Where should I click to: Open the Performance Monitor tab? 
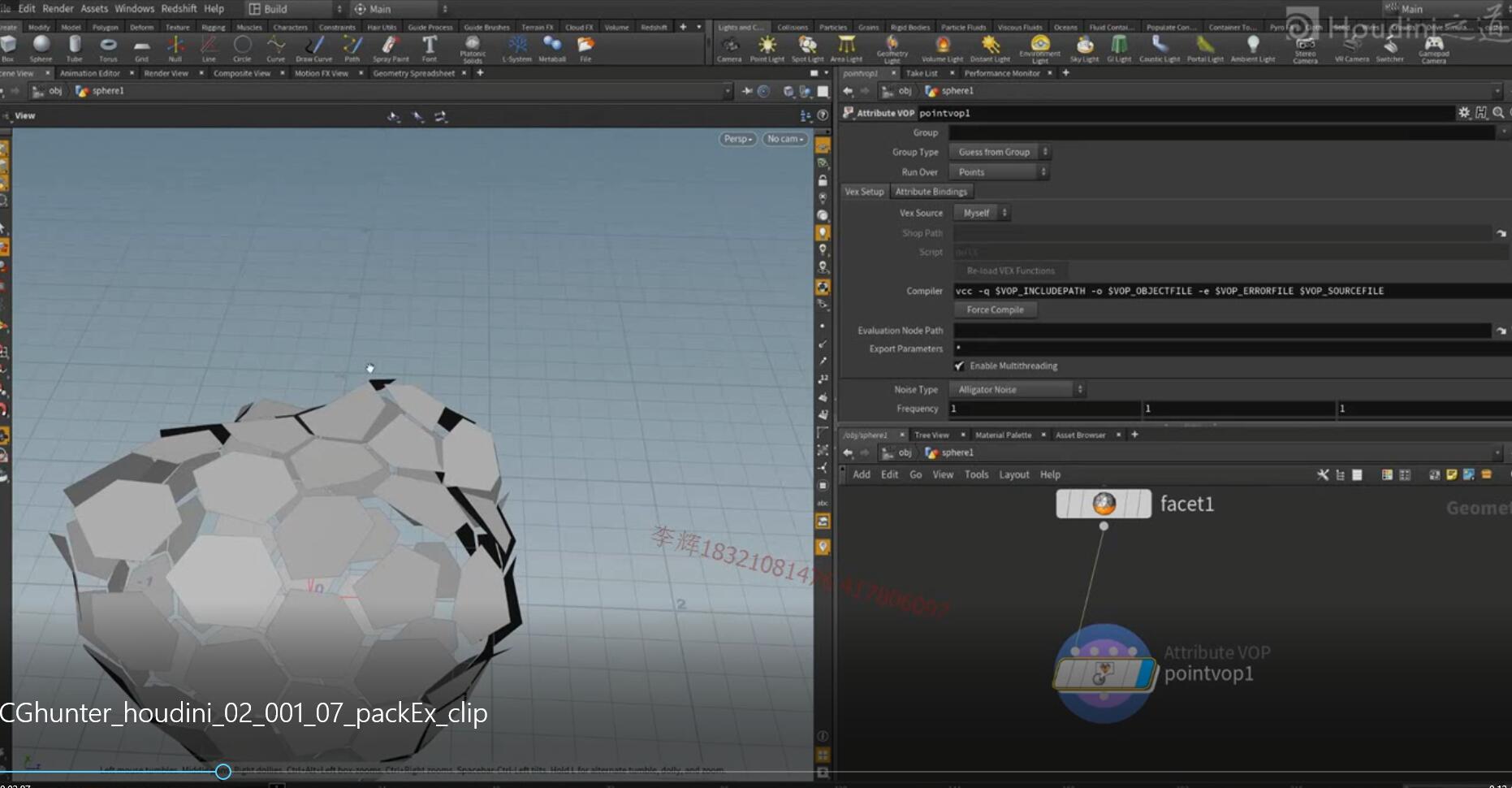(1001, 73)
